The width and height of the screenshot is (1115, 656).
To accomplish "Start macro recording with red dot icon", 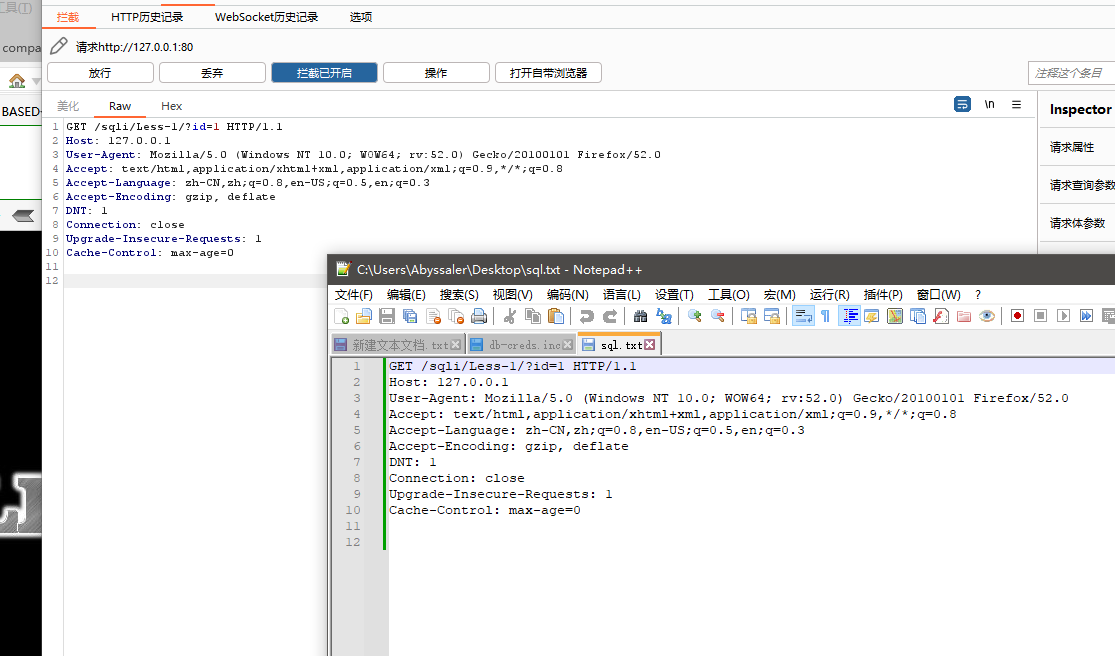I will point(1018,316).
